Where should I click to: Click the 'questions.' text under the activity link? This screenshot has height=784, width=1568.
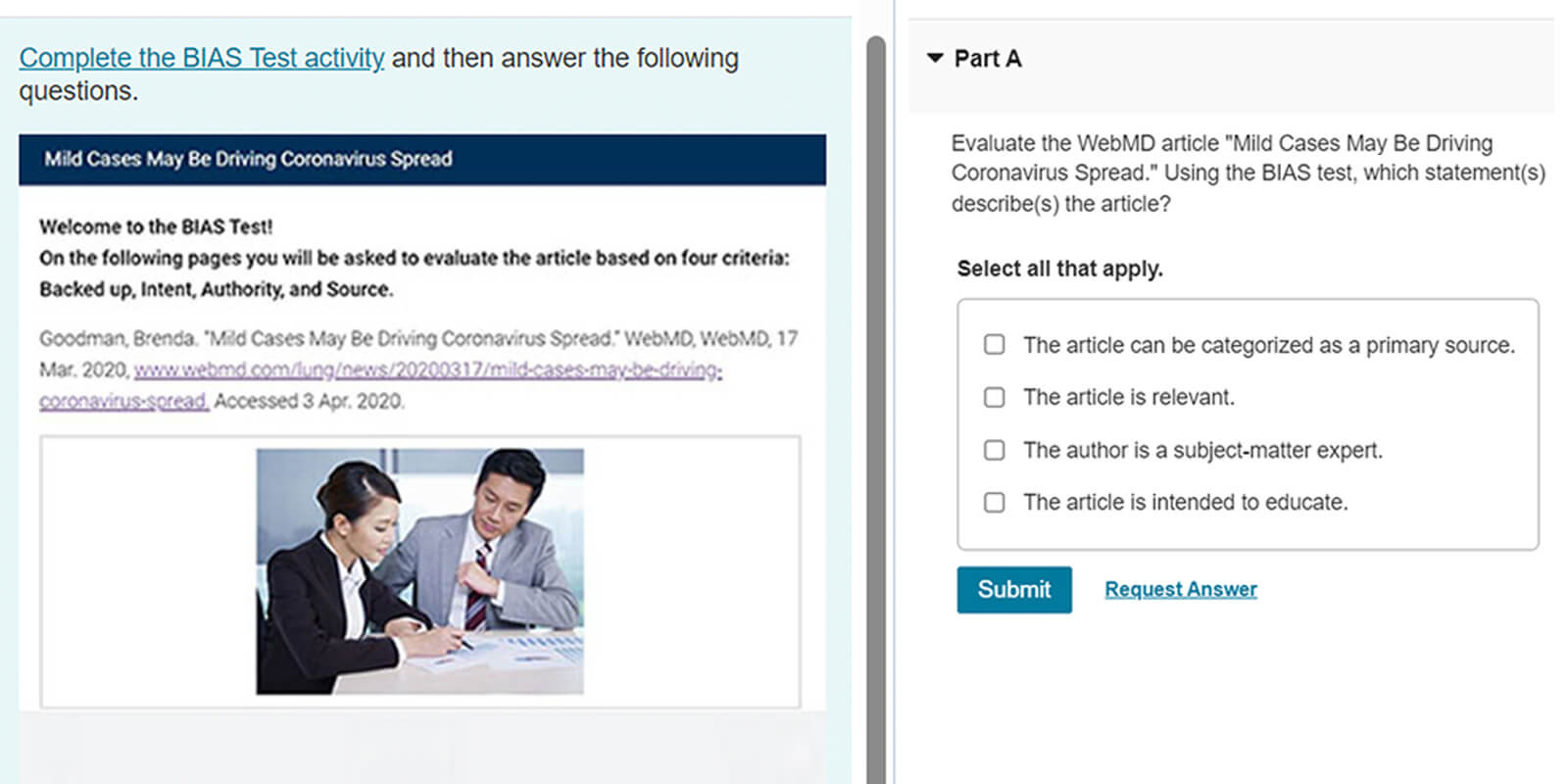click(x=78, y=91)
